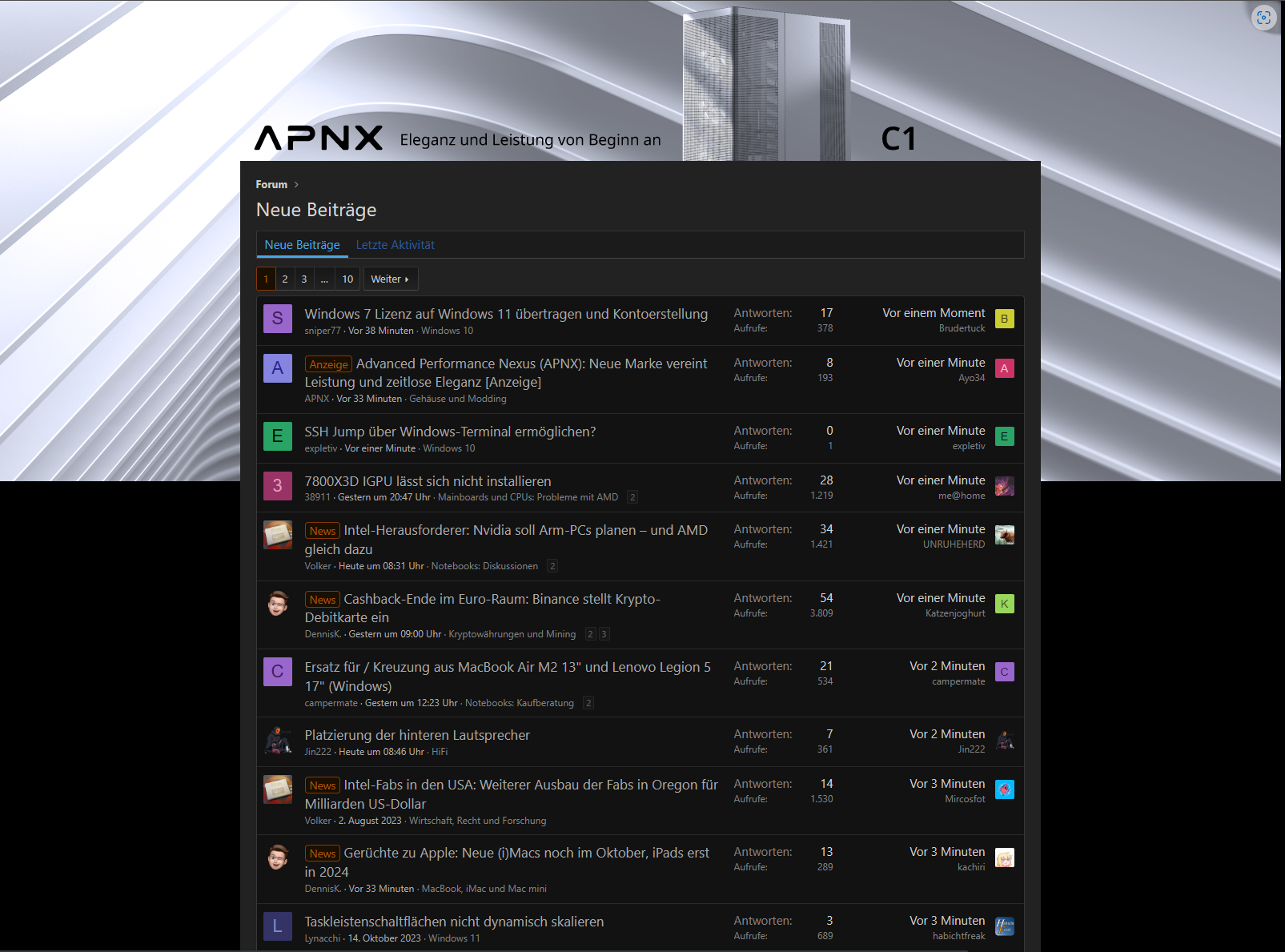The width and height of the screenshot is (1285, 952).
Task: Expand the breadcrumb chevron after Forum
Action: coord(295,184)
